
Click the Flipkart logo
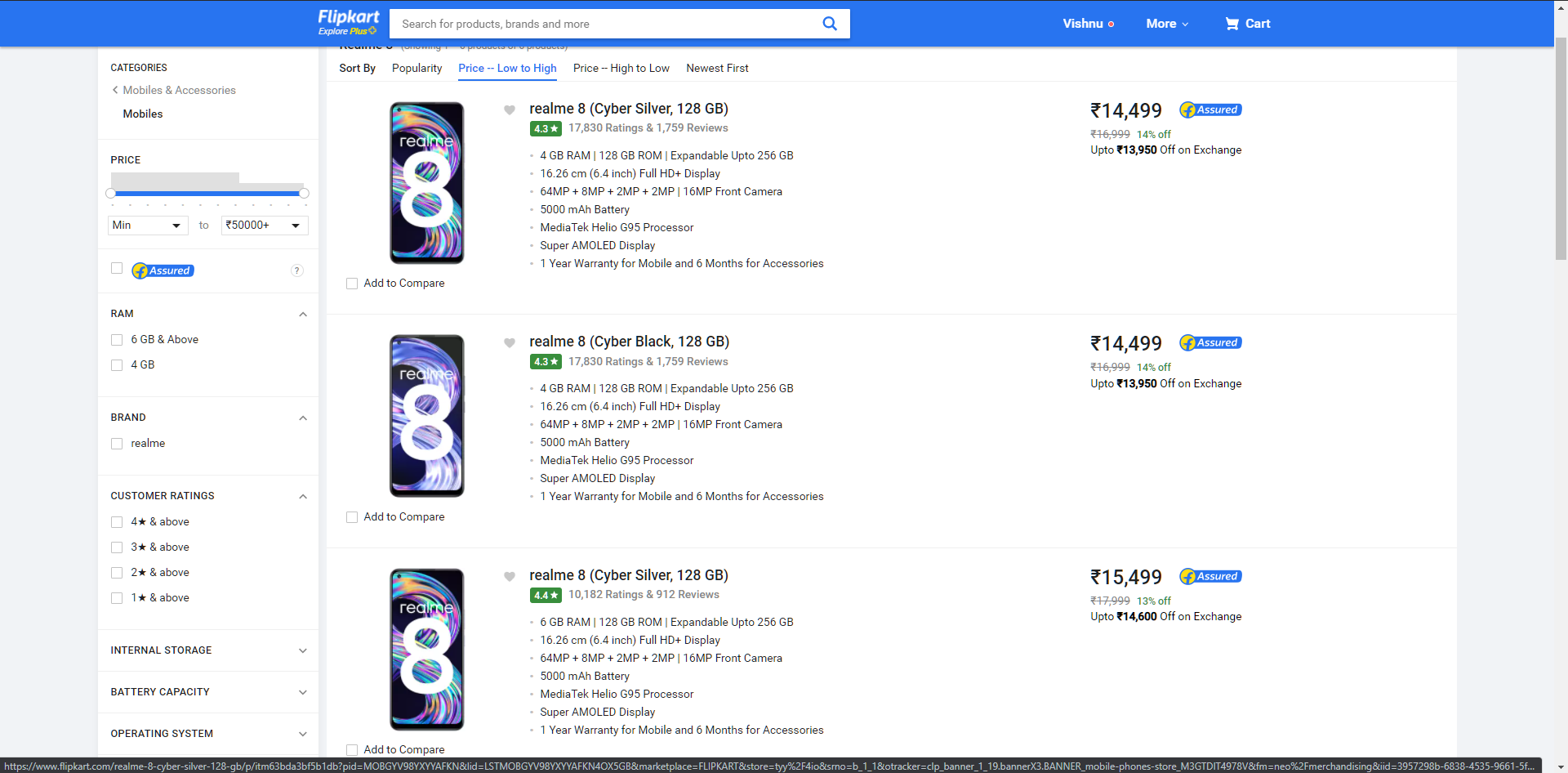[x=349, y=17]
